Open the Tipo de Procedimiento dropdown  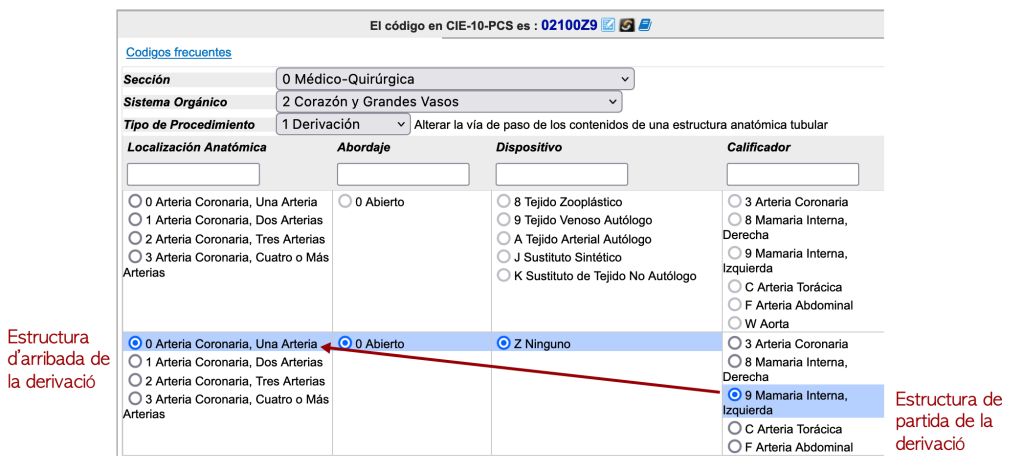click(x=343, y=125)
